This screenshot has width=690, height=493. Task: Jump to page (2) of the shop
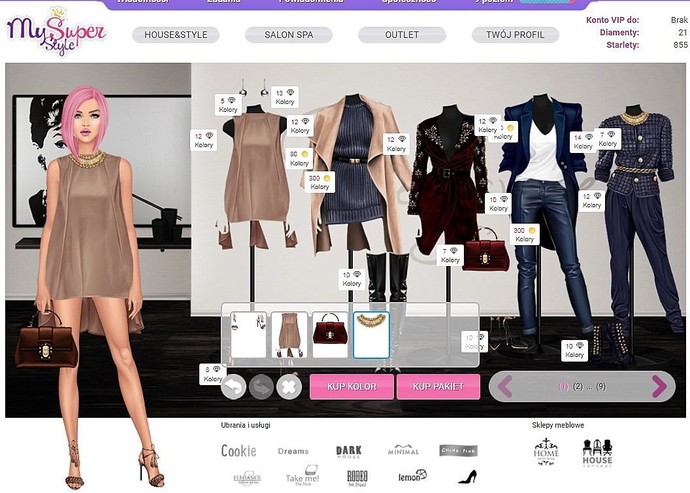click(578, 386)
